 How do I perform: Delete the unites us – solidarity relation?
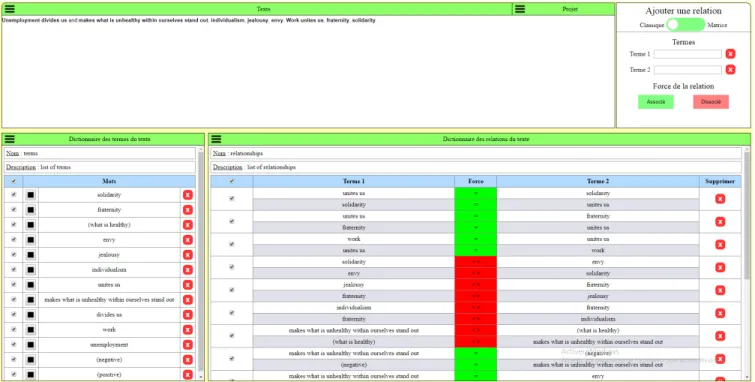pyautogui.click(x=720, y=199)
